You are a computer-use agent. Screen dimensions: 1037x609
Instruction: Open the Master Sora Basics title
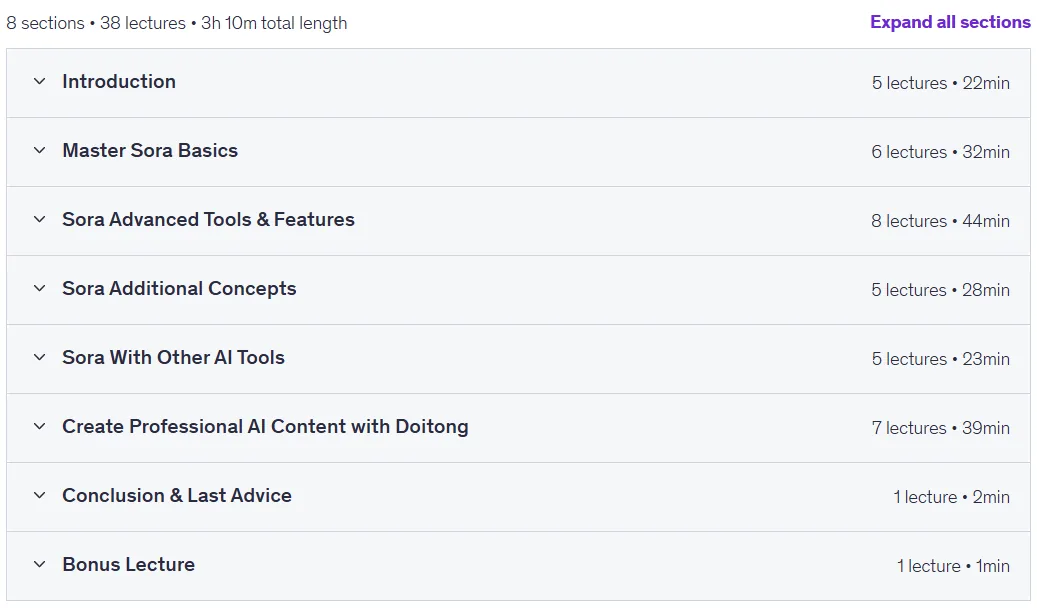pyautogui.click(x=150, y=150)
